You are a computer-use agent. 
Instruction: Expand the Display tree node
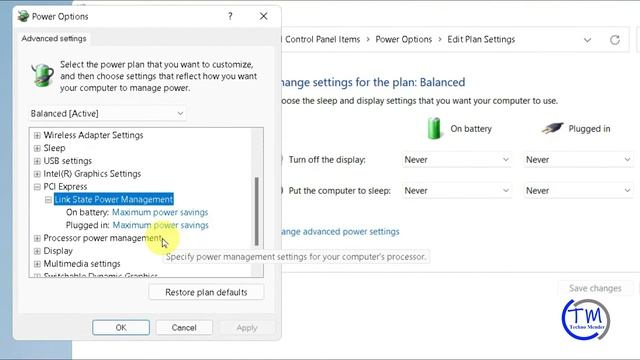pyautogui.click(x=37, y=251)
